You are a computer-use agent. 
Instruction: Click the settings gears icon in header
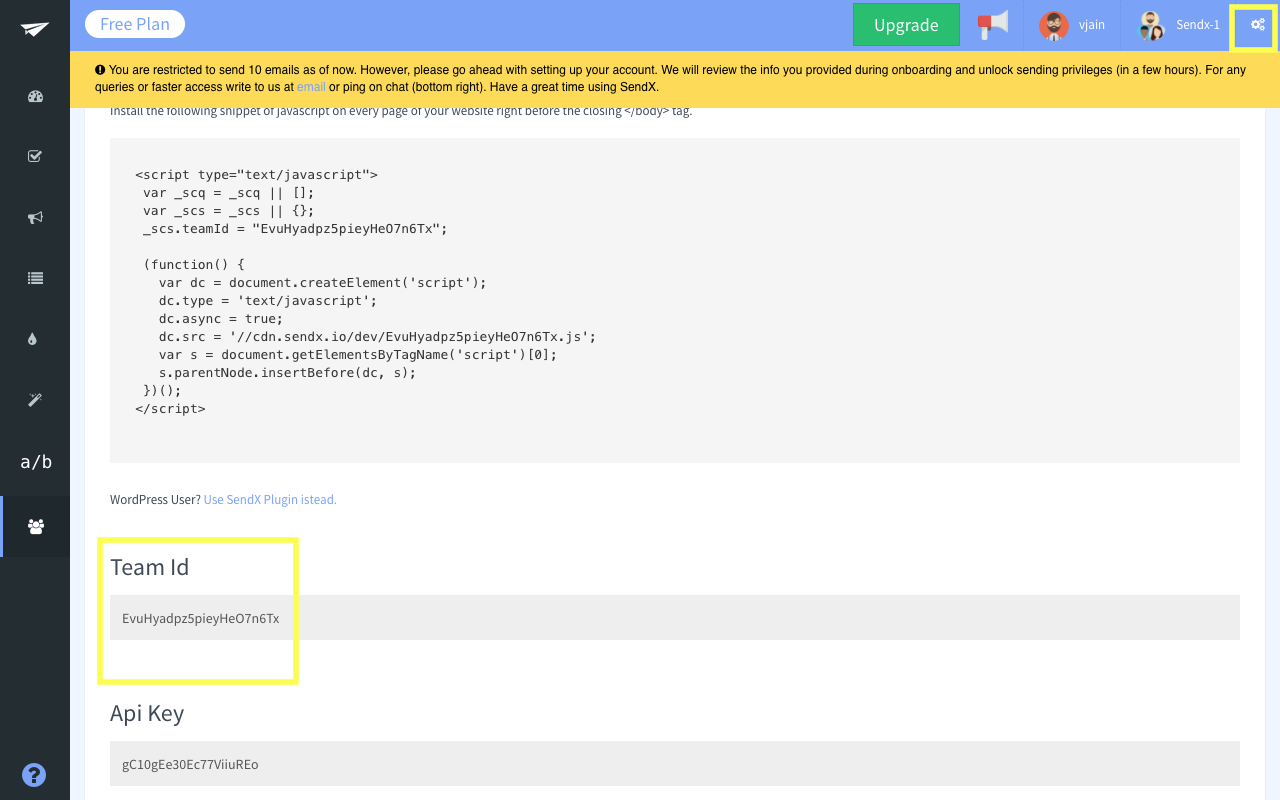(1257, 25)
